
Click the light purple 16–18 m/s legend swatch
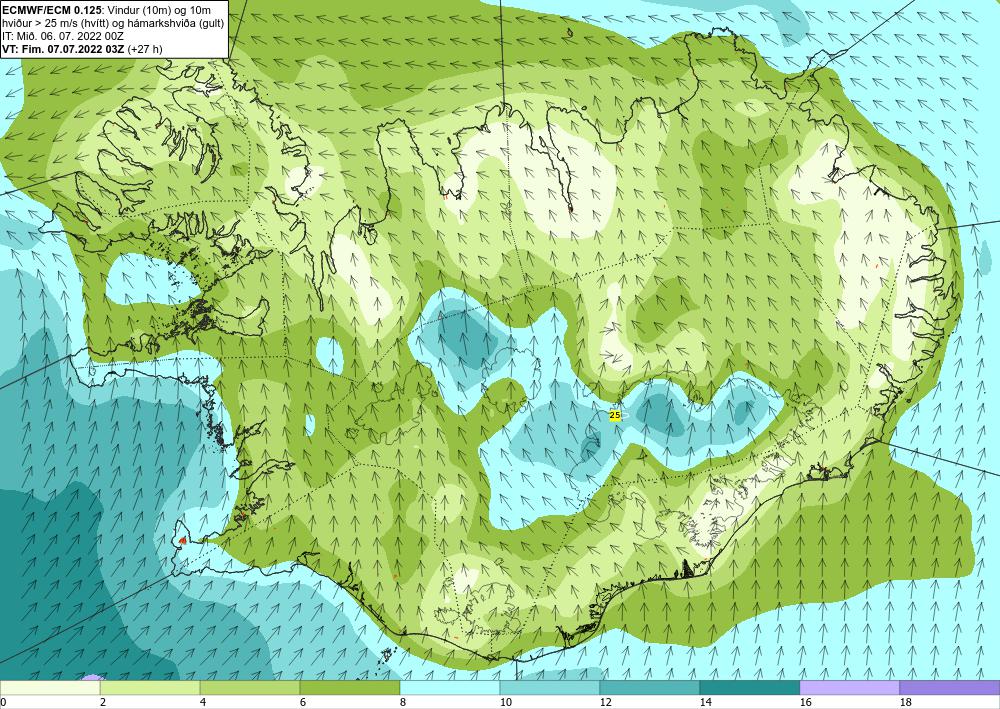click(849, 687)
